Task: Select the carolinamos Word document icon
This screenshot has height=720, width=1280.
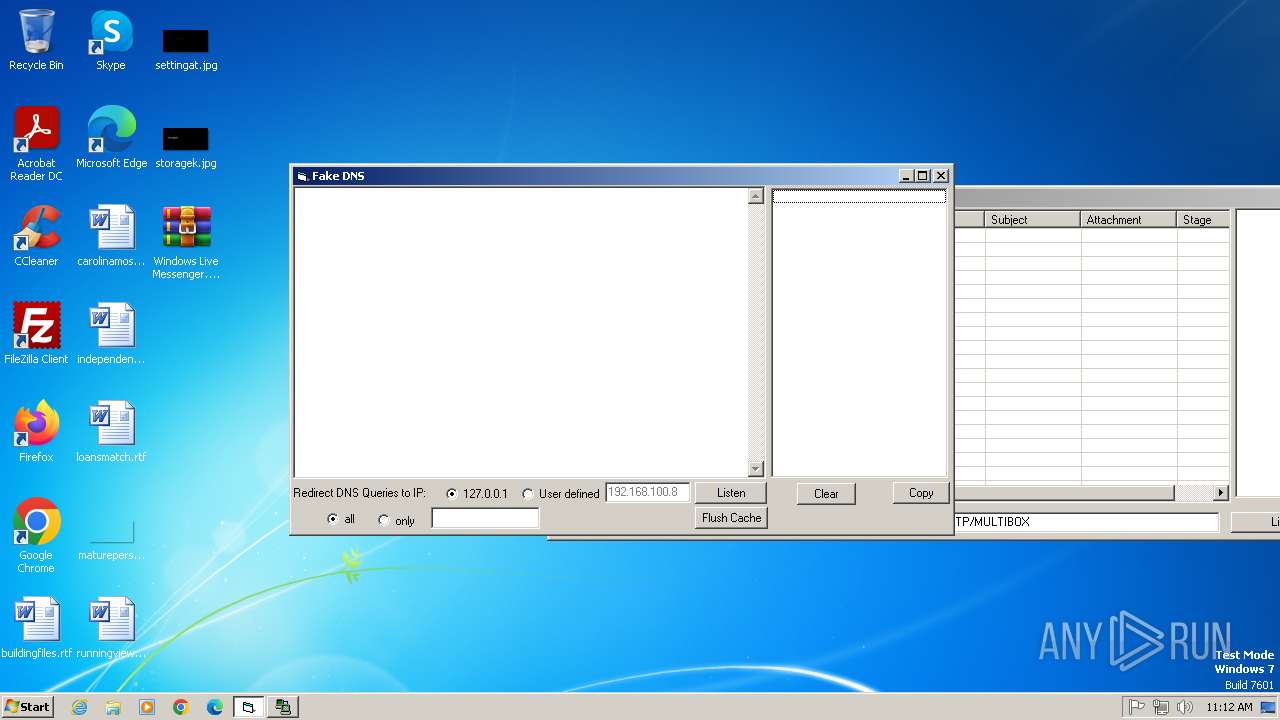Action: pos(111,236)
